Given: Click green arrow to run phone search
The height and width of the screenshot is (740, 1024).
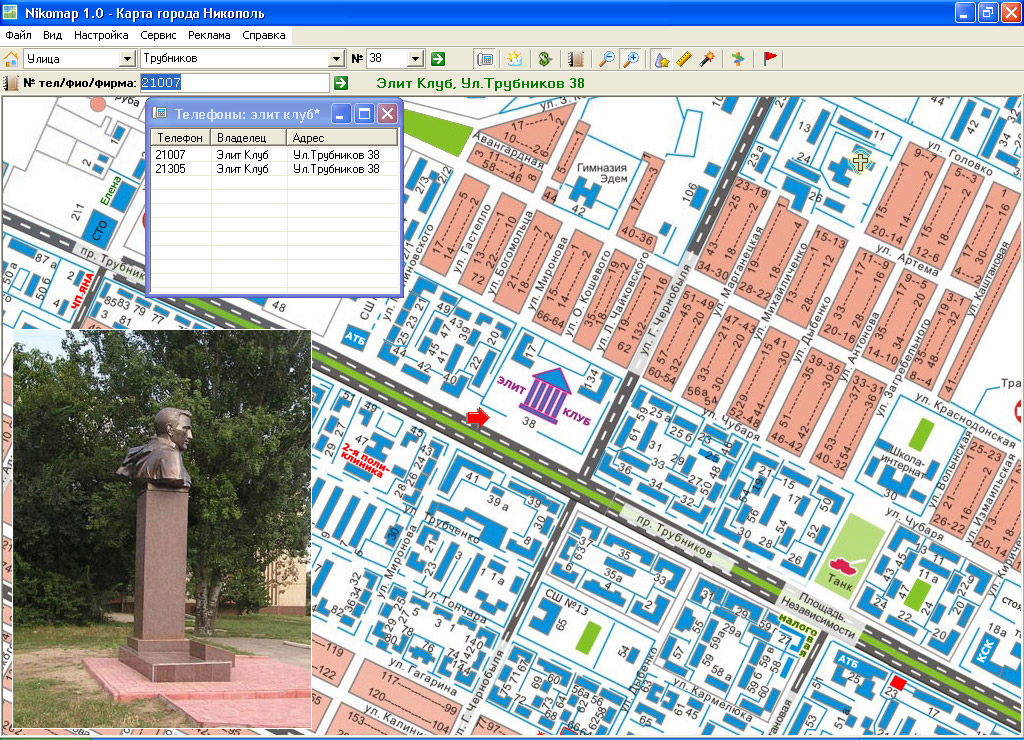Looking at the screenshot, I should [x=341, y=83].
